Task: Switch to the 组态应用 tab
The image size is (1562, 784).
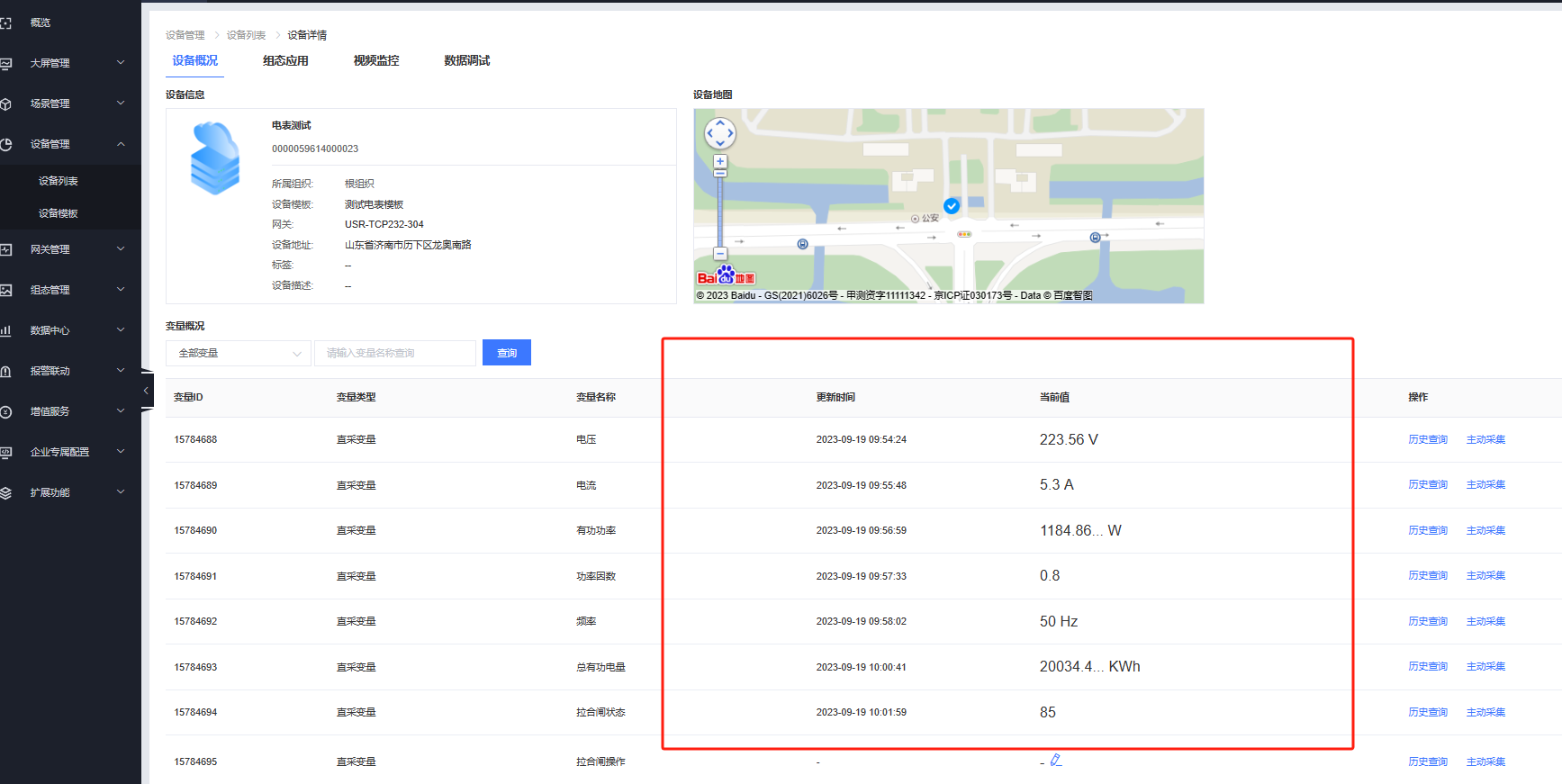Action: [x=285, y=60]
